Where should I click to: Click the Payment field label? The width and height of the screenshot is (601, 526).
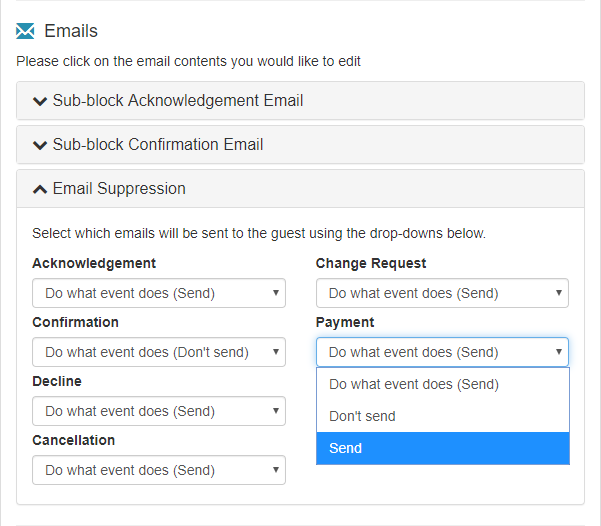point(345,322)
